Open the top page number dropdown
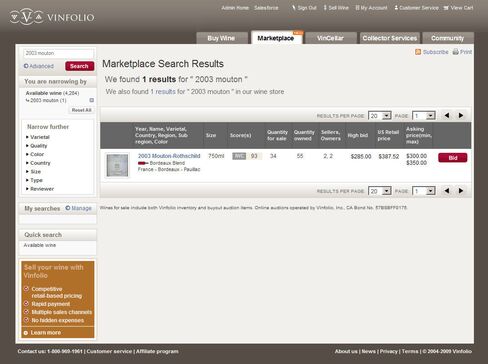488x364 pixels. click(424, 116)
